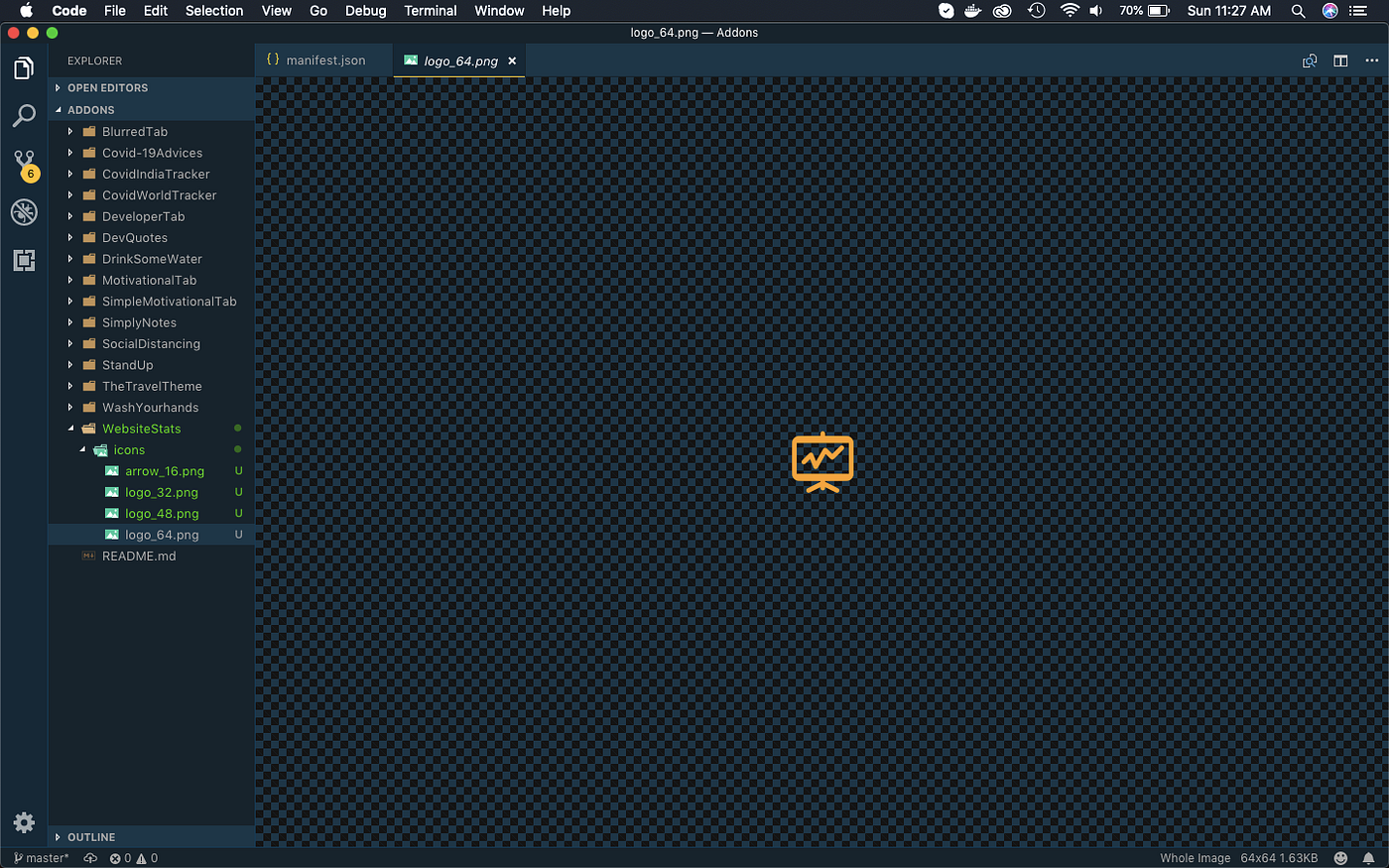Open the Terminal menu
Viewport: 1389px width, 868px height.
pos(431,11)
